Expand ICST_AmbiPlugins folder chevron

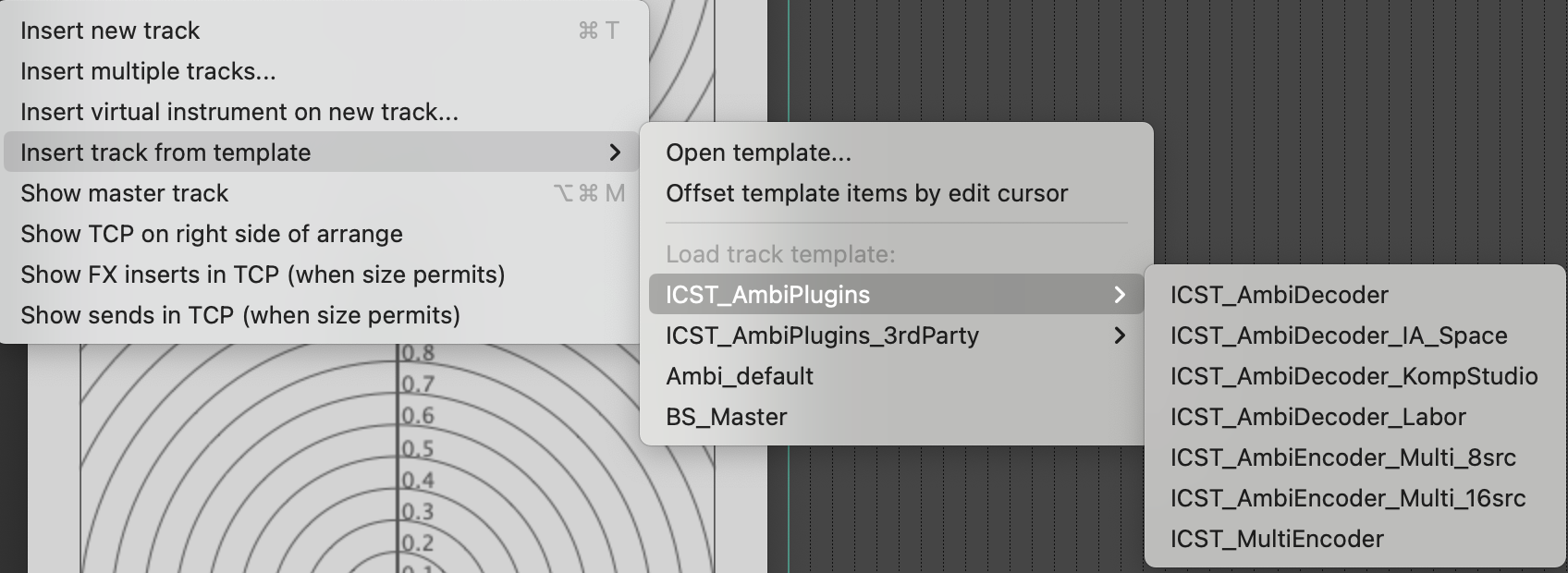1120,295
